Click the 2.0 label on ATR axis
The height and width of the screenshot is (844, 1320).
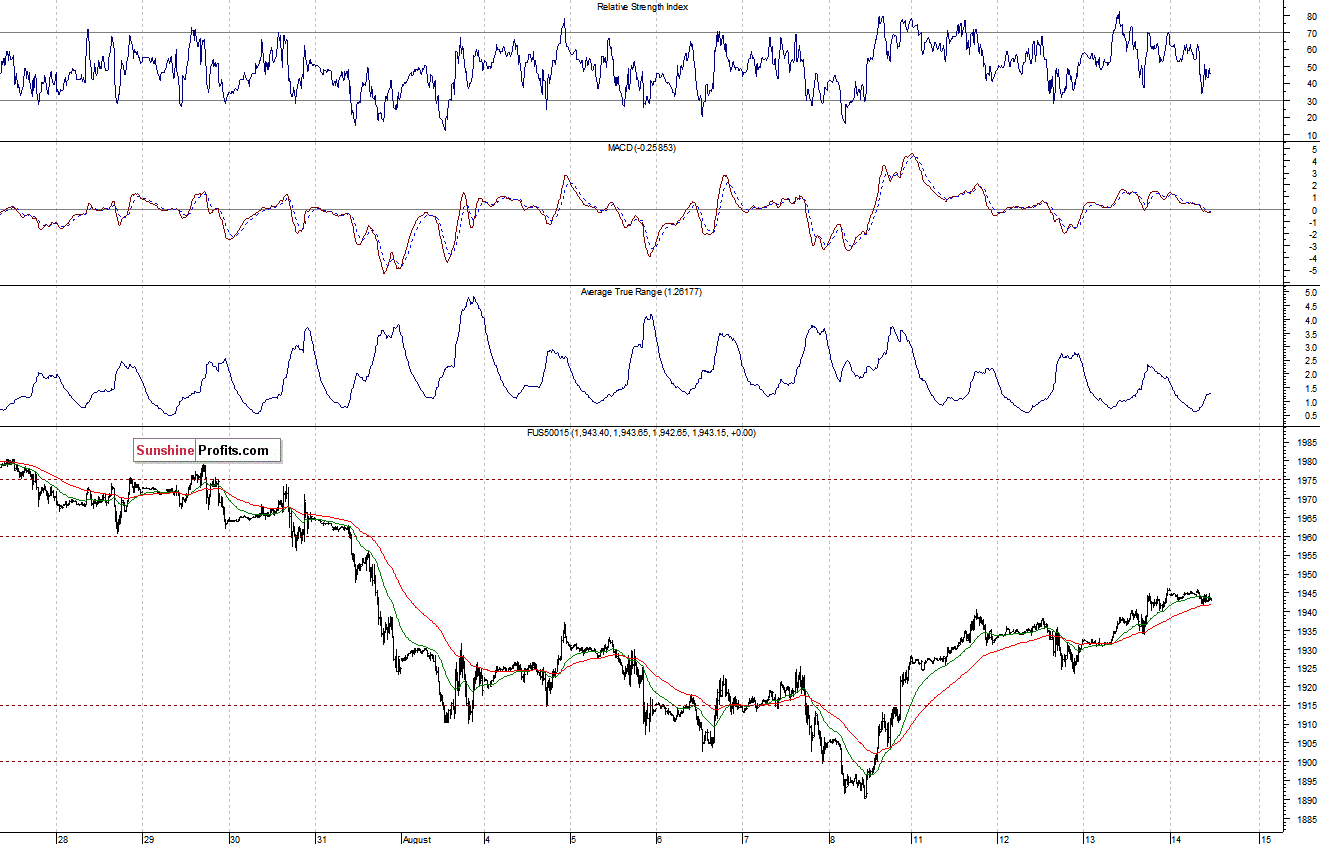click(1310, 375)
